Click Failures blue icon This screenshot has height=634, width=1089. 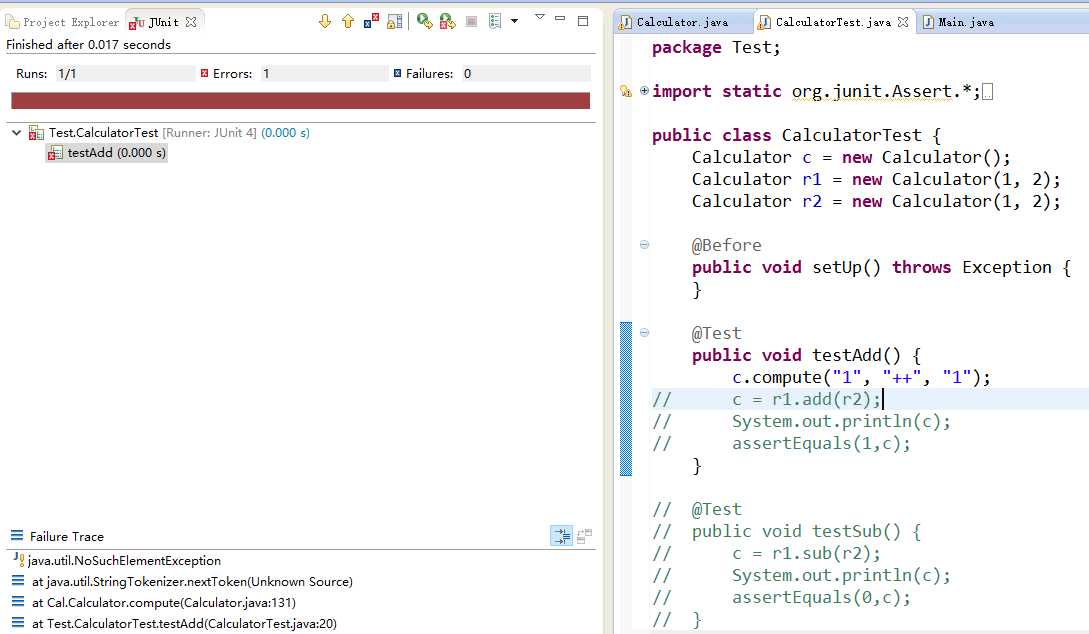tap(397, 73)
